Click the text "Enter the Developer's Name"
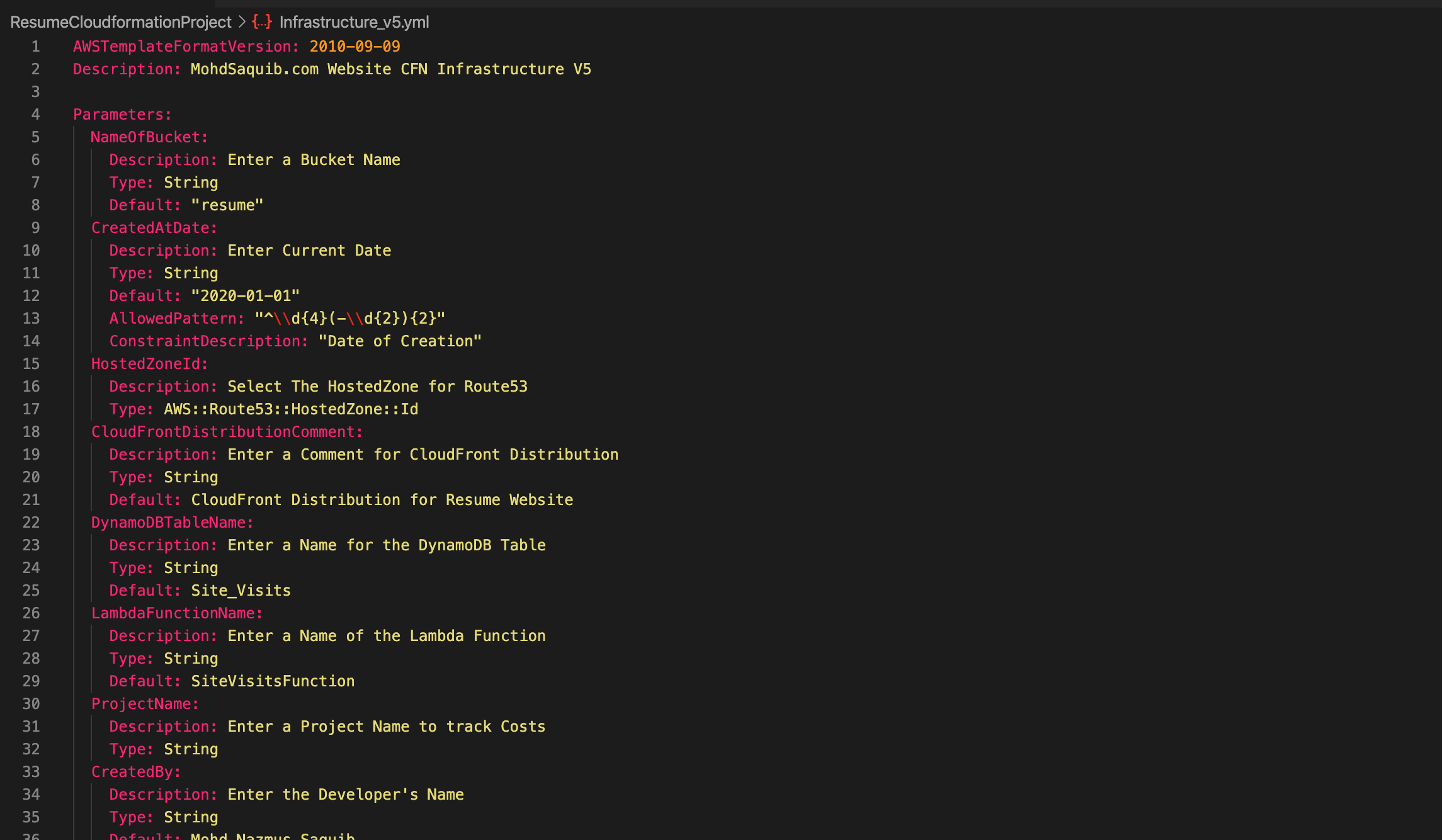 pos(345,795)
